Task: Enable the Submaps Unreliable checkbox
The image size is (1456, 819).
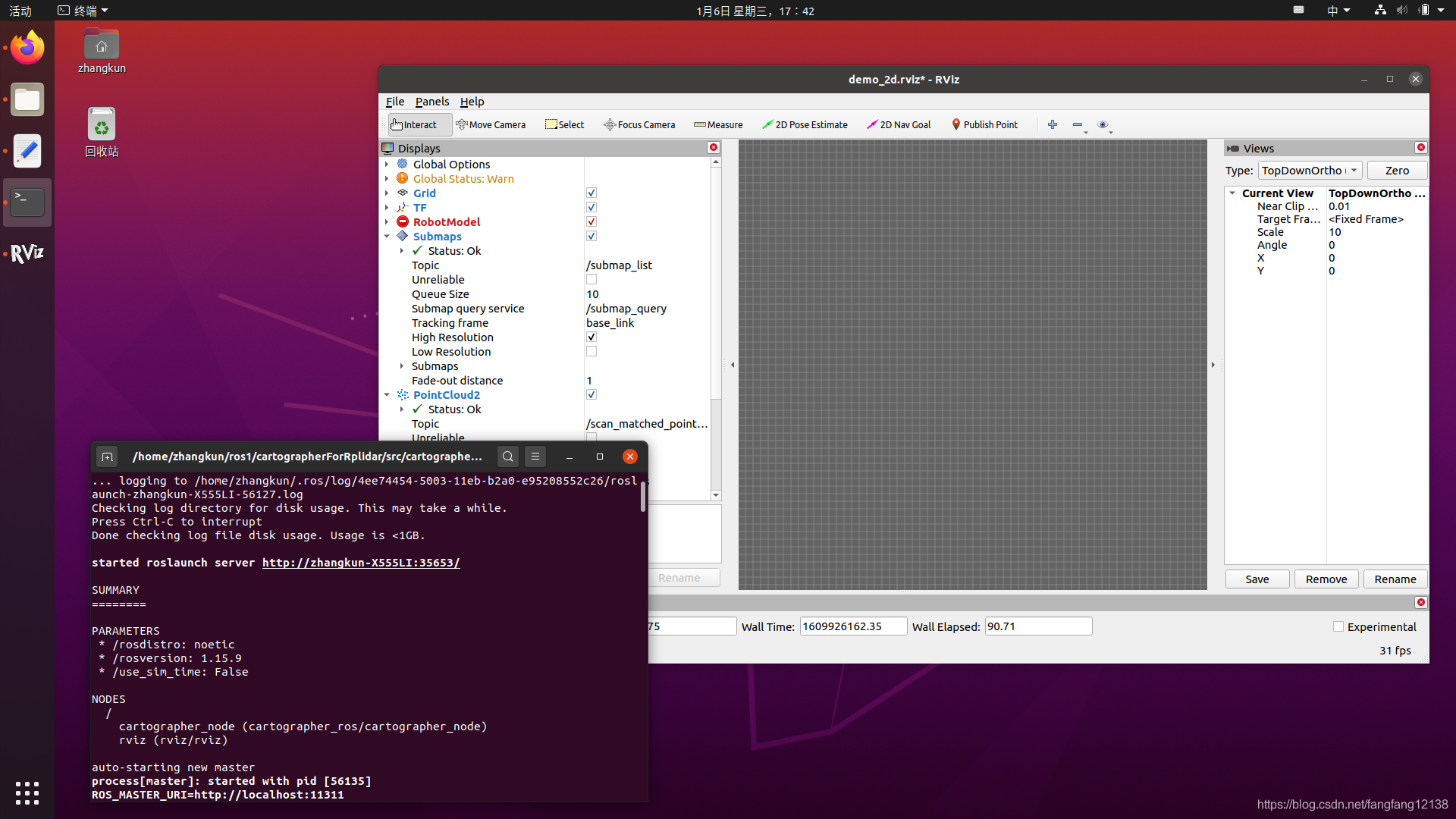Action: pos(591,279)
